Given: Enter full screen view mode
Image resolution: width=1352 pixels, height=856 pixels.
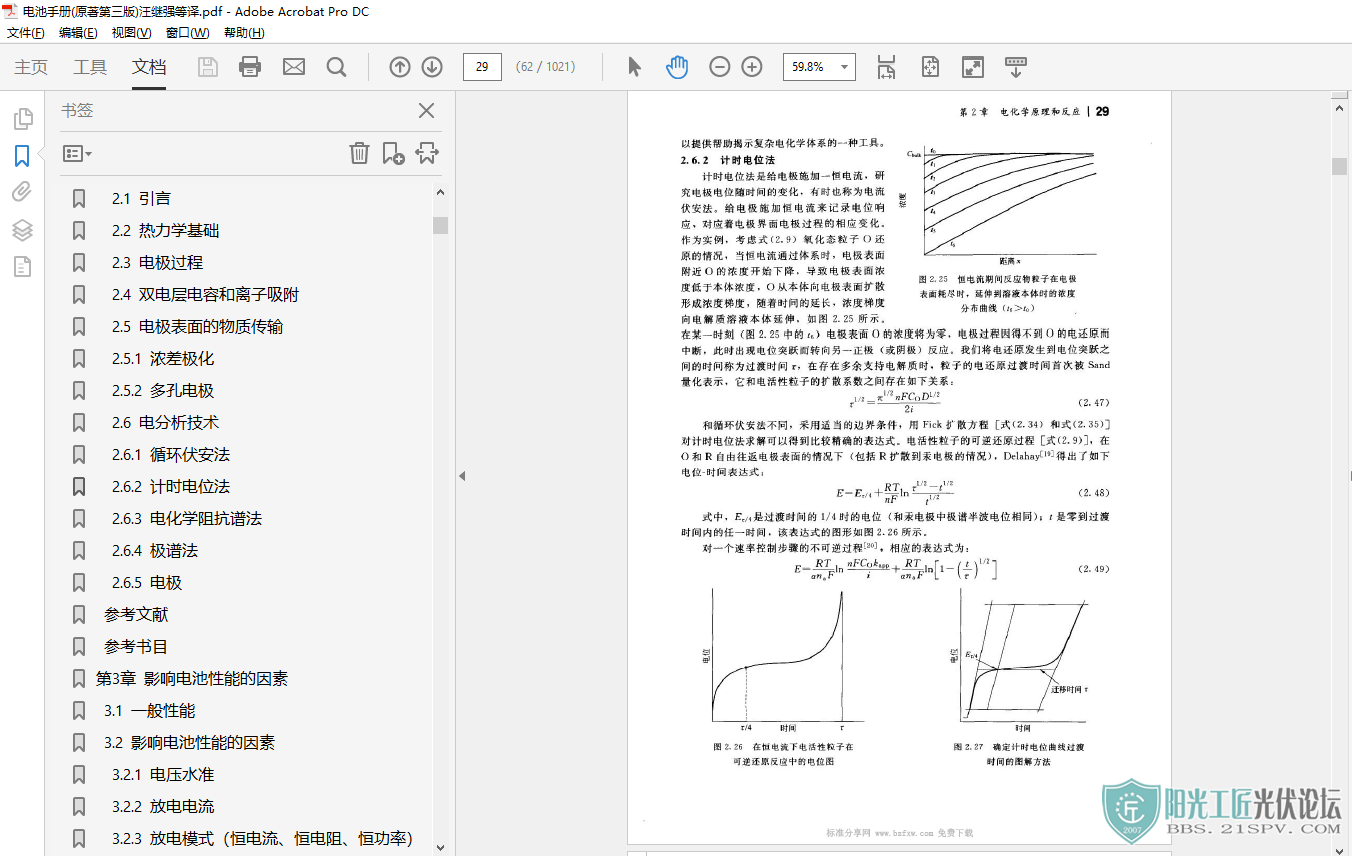Looking at the screenshot, I should tap(973, 67).
